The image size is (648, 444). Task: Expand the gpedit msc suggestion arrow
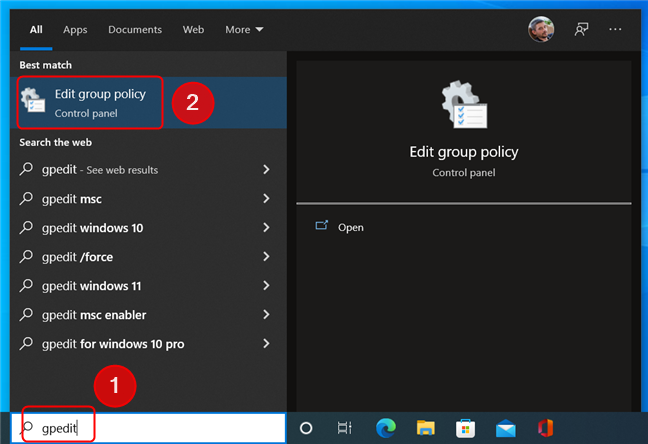click(267, 198)
